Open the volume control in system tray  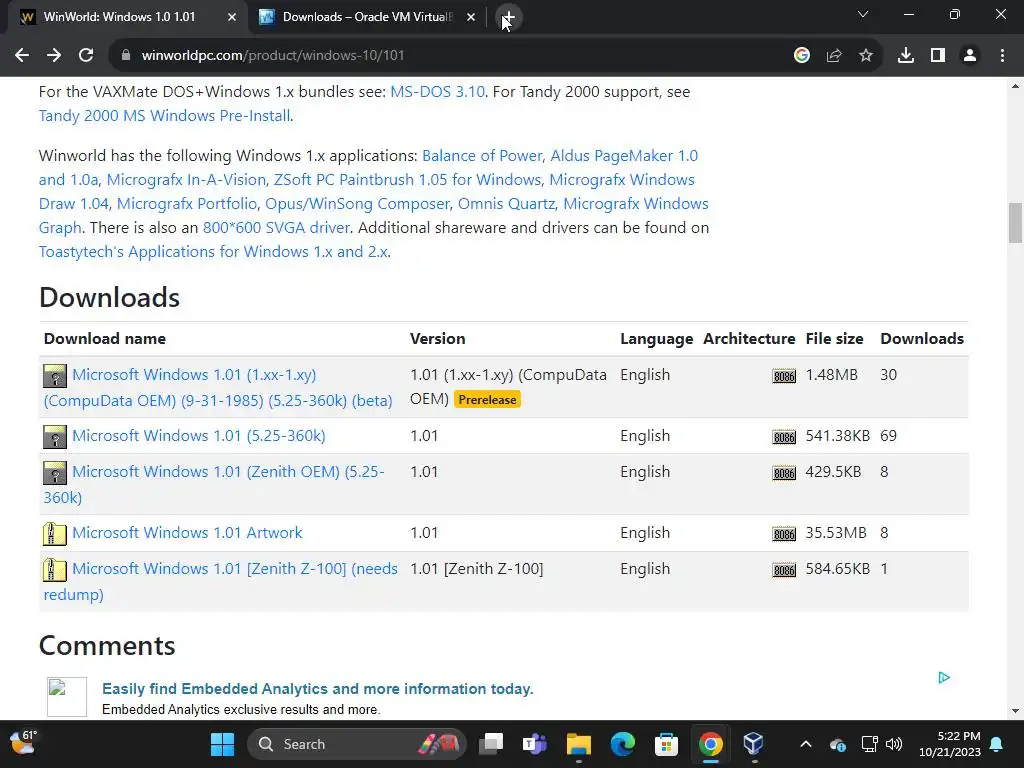[894, 744]
